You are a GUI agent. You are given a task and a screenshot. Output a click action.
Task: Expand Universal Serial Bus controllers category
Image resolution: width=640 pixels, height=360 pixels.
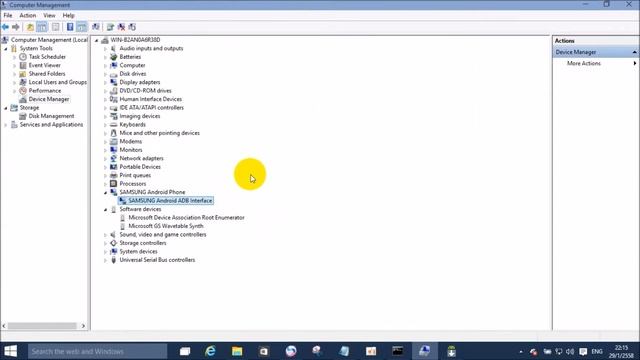pos(105,260)
